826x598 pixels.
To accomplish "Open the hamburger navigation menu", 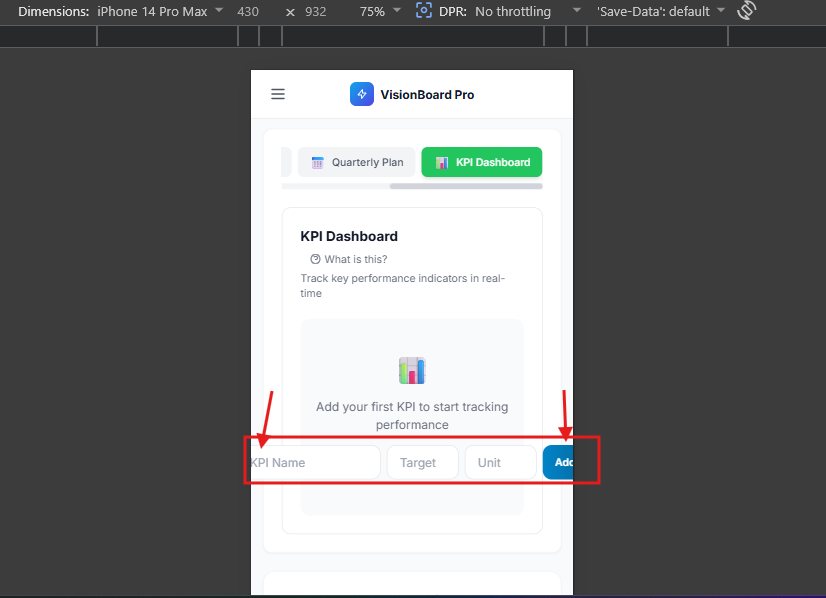I will 278,94.
